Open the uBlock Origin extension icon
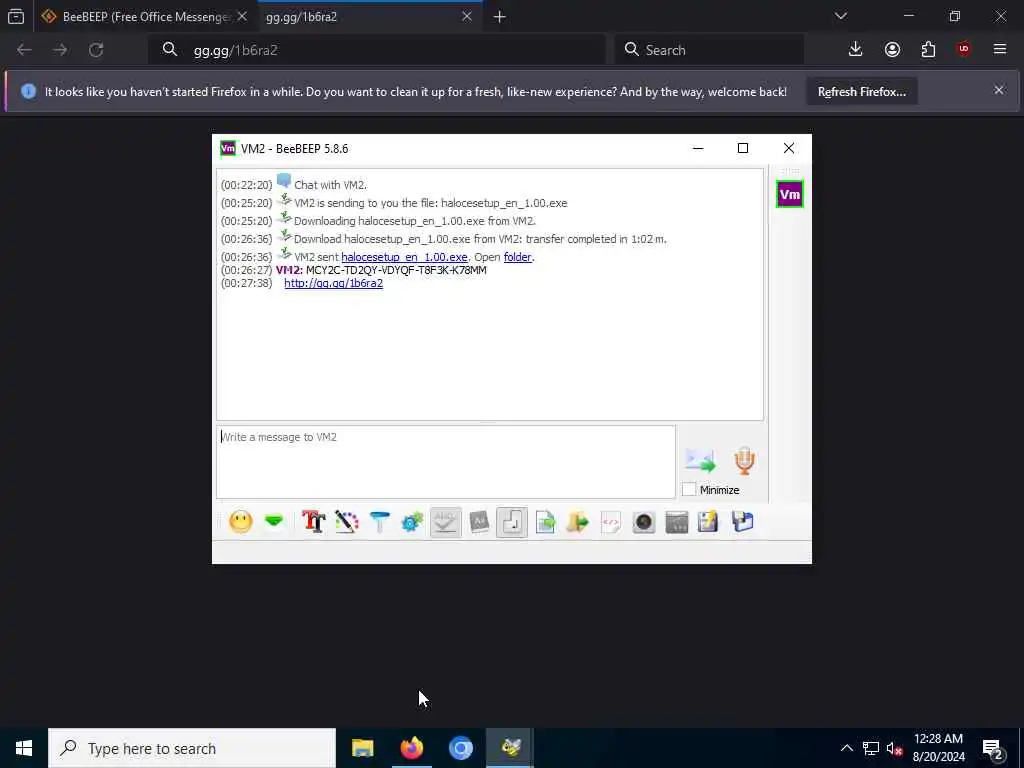The width and height of the screenshot is (1024, 768). (964, 50)
